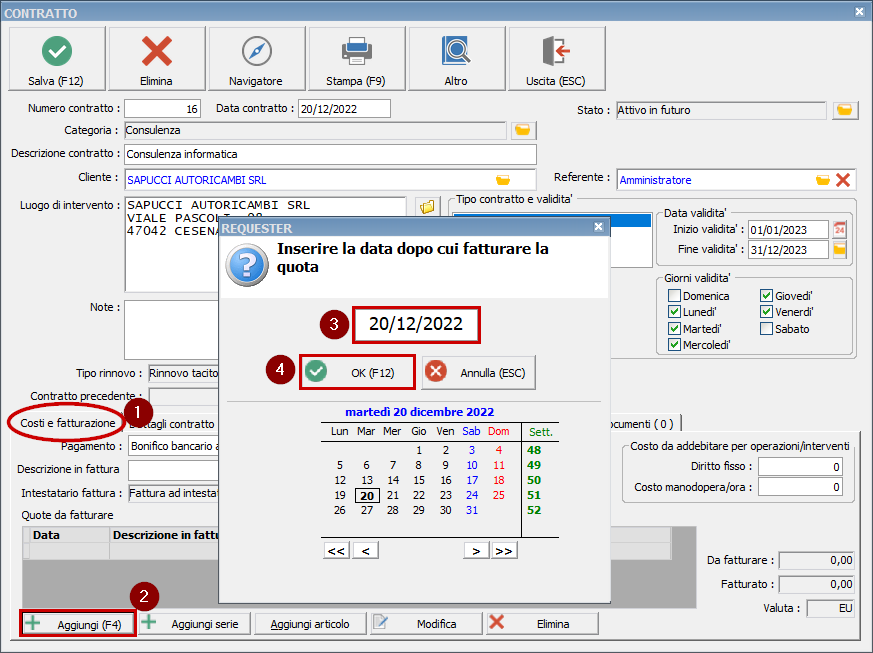Viewport: 873px width, 653px height.
Task: Close the REQUESTER dialog
Action: point(599,227)
